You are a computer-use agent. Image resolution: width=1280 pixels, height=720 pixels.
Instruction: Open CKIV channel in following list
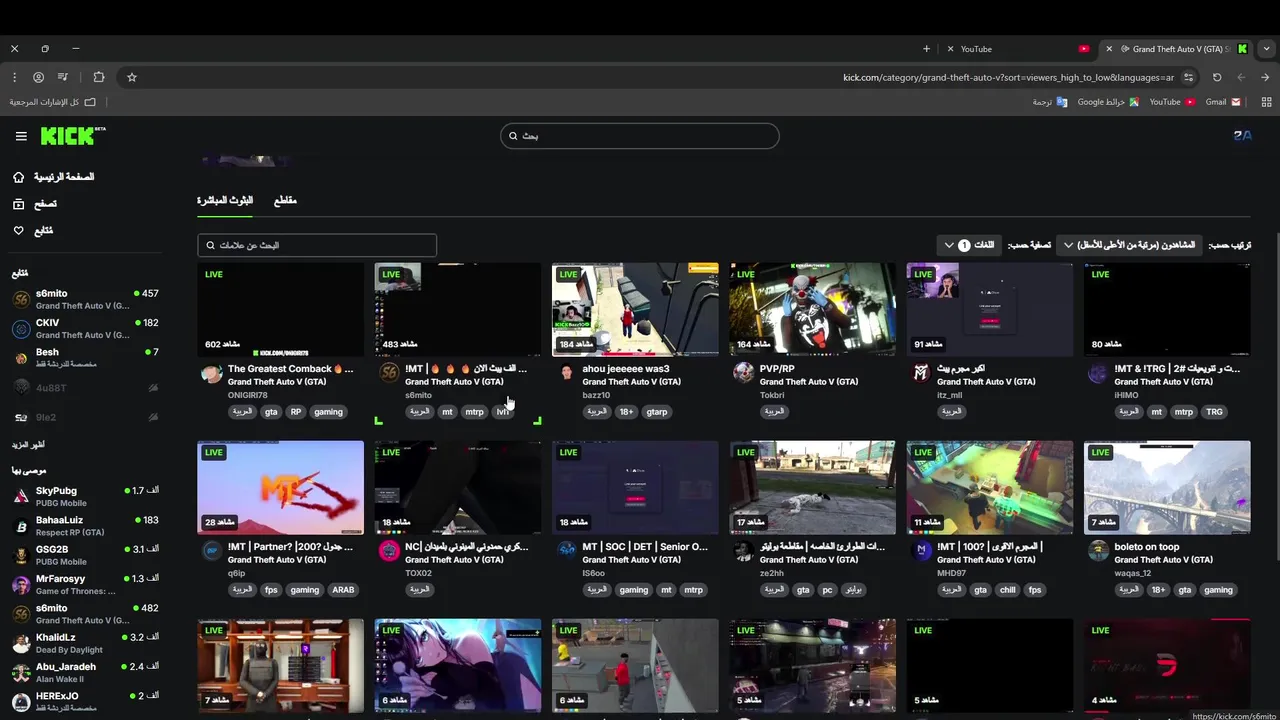coord(85,329)
